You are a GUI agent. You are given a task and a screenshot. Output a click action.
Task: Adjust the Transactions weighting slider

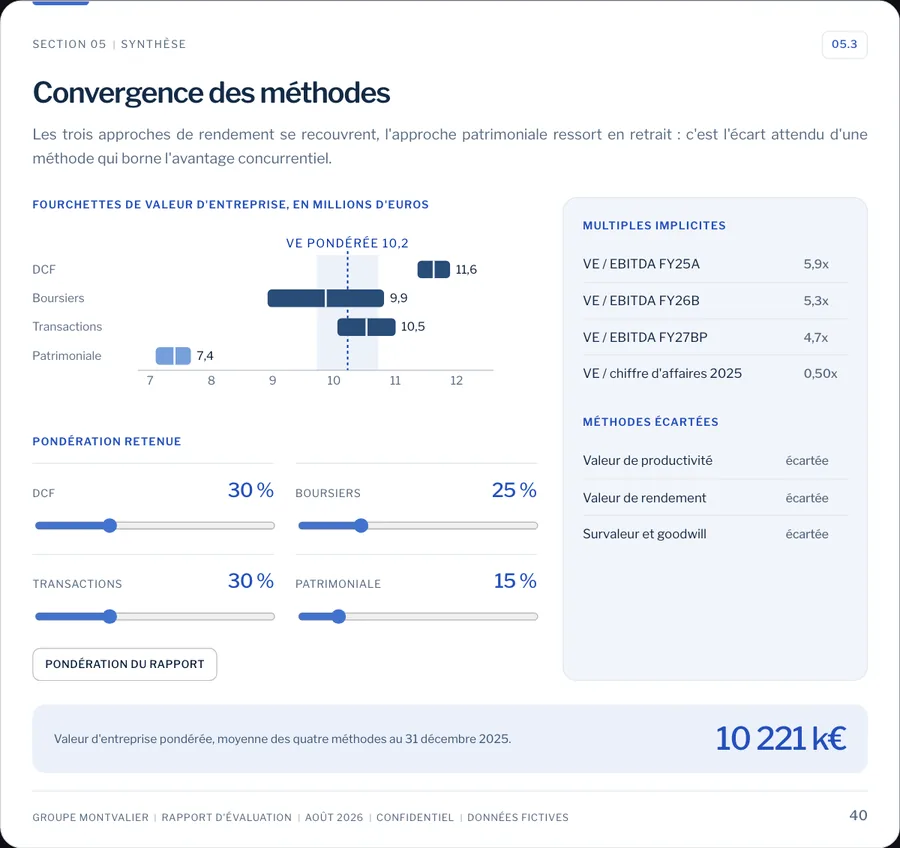[x=154, y=617]
